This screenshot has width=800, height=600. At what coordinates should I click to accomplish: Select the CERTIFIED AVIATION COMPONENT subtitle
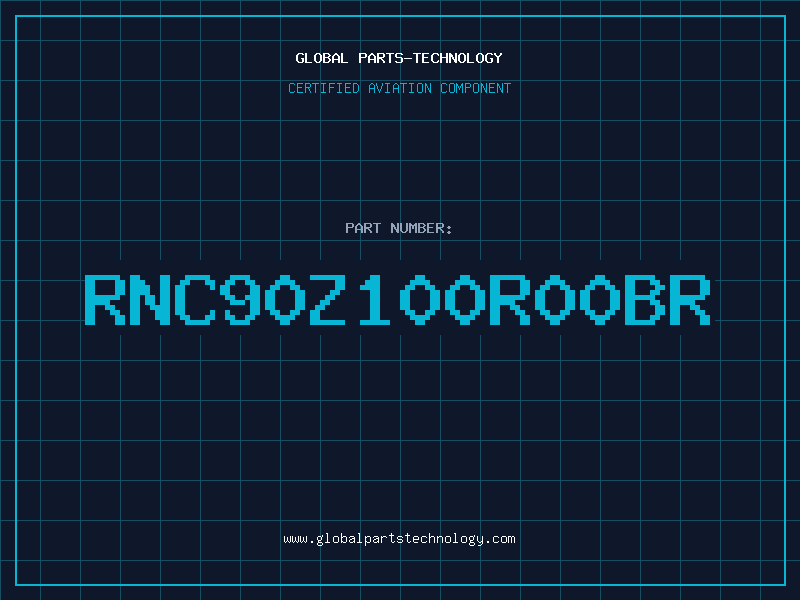pyautogui.click(x=399, y=88)
